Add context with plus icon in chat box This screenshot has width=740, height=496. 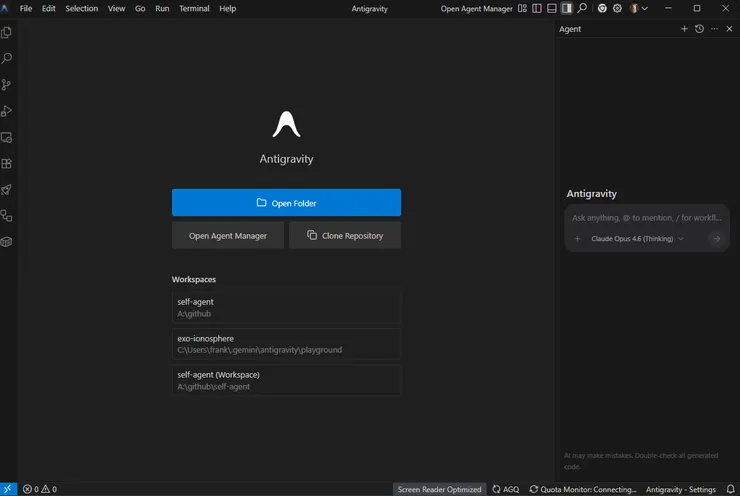tap(577, 239)
